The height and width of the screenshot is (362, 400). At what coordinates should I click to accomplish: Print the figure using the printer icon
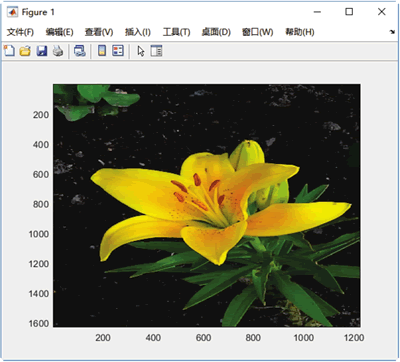click(58, 51)
